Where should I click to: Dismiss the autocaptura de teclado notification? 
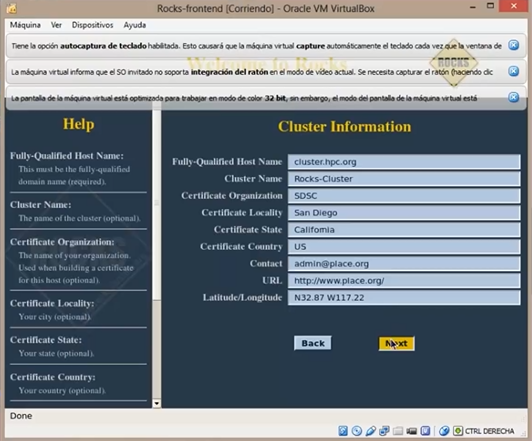[514, 45]
